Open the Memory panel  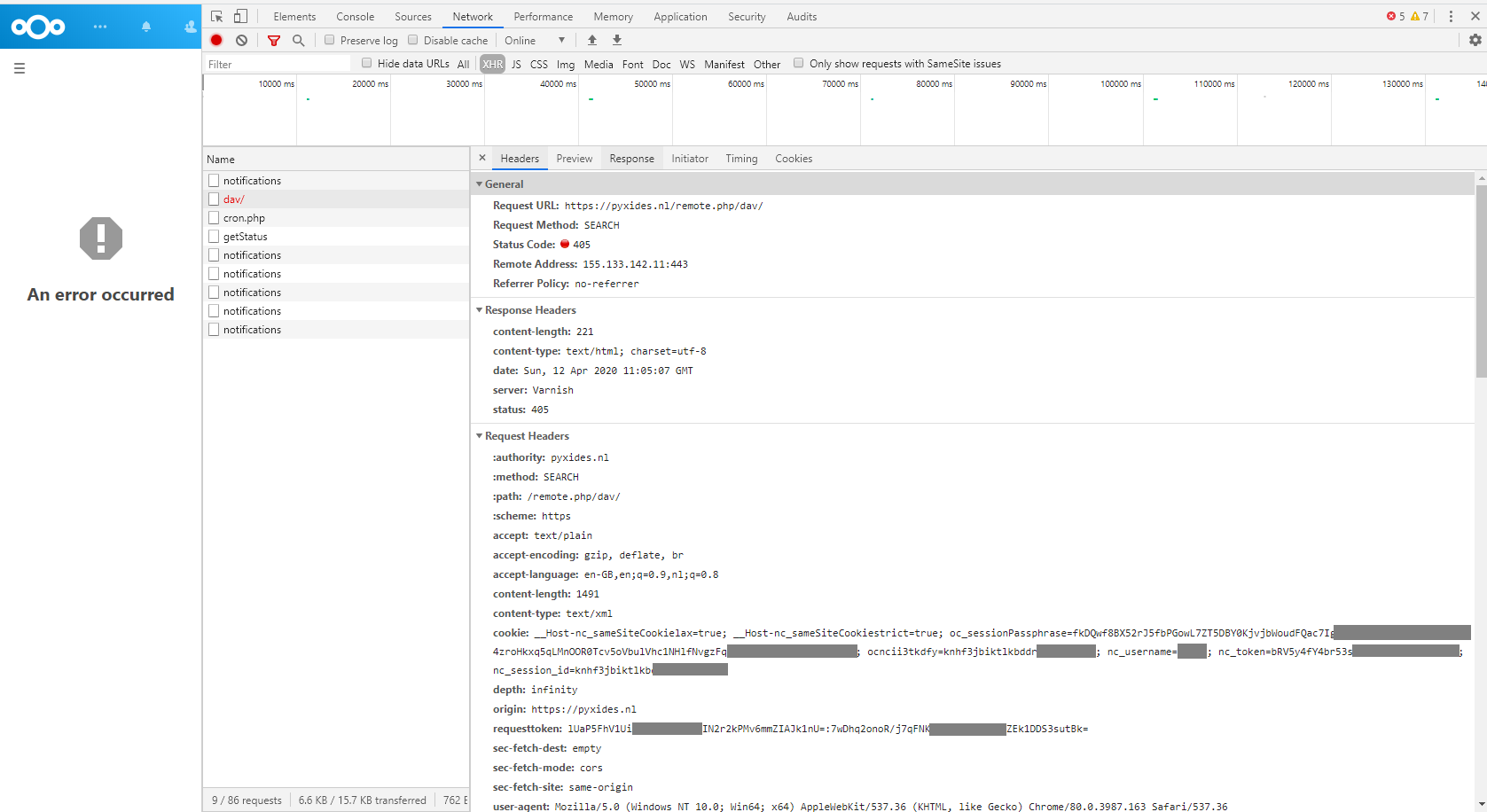tap(614, 17)
